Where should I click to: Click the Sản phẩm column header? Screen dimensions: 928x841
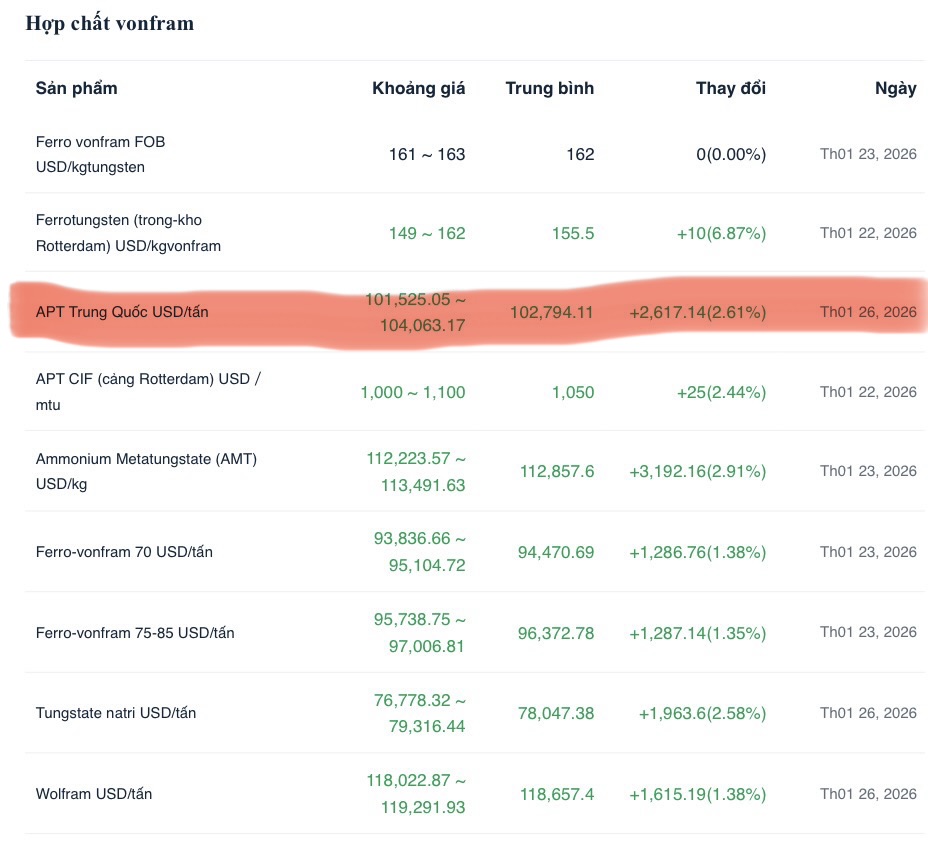[76, 88]
